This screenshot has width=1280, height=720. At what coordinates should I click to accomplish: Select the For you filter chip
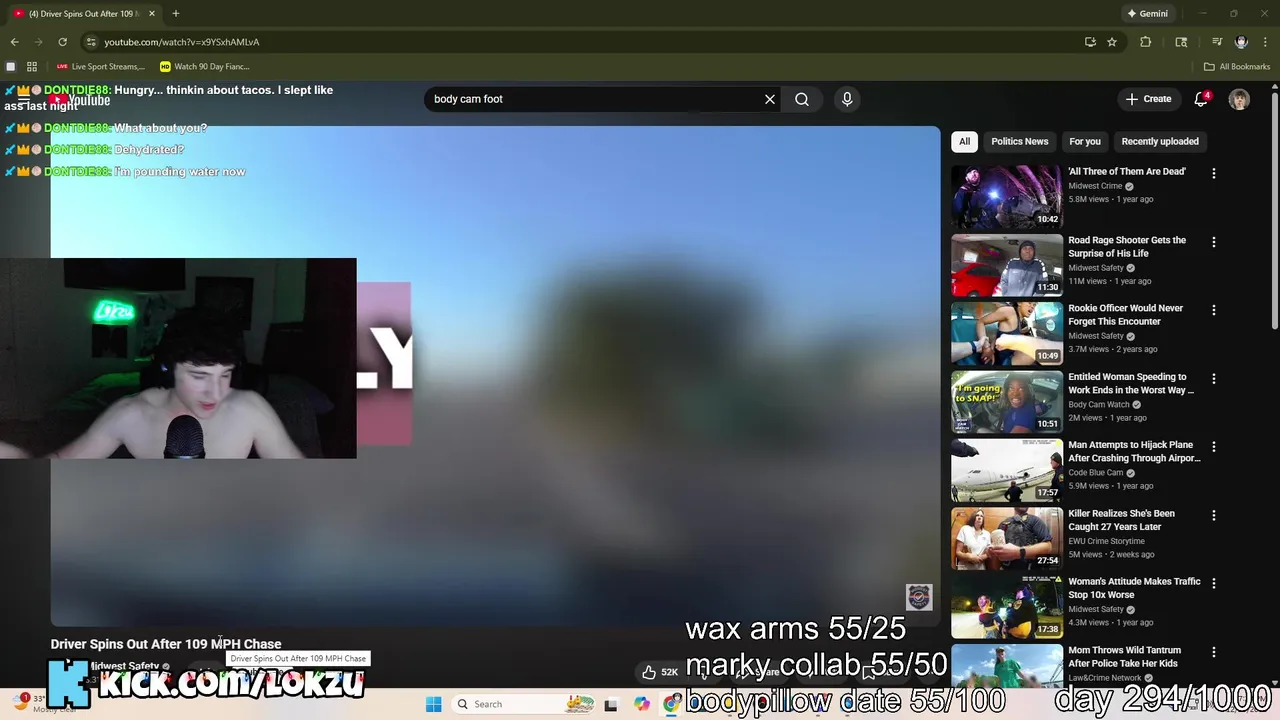point(1085,142)
